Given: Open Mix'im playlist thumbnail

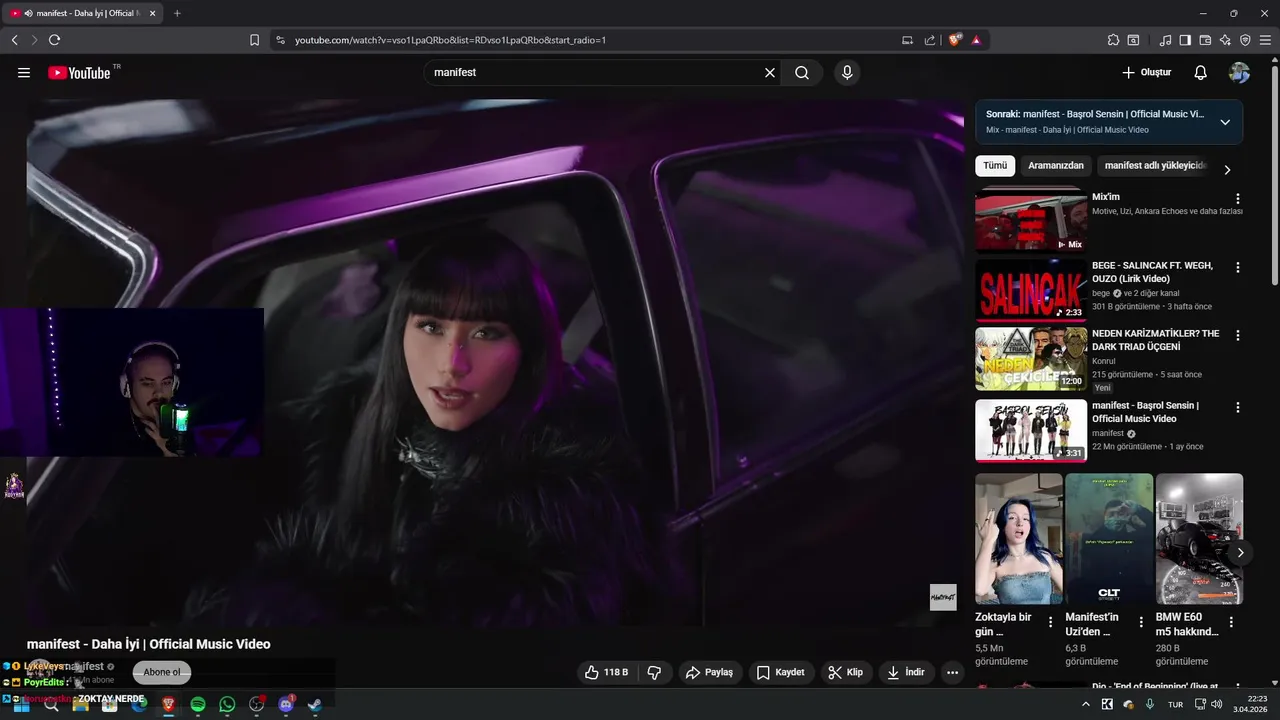Looking at the screenshot, I should coord(1031,219).
